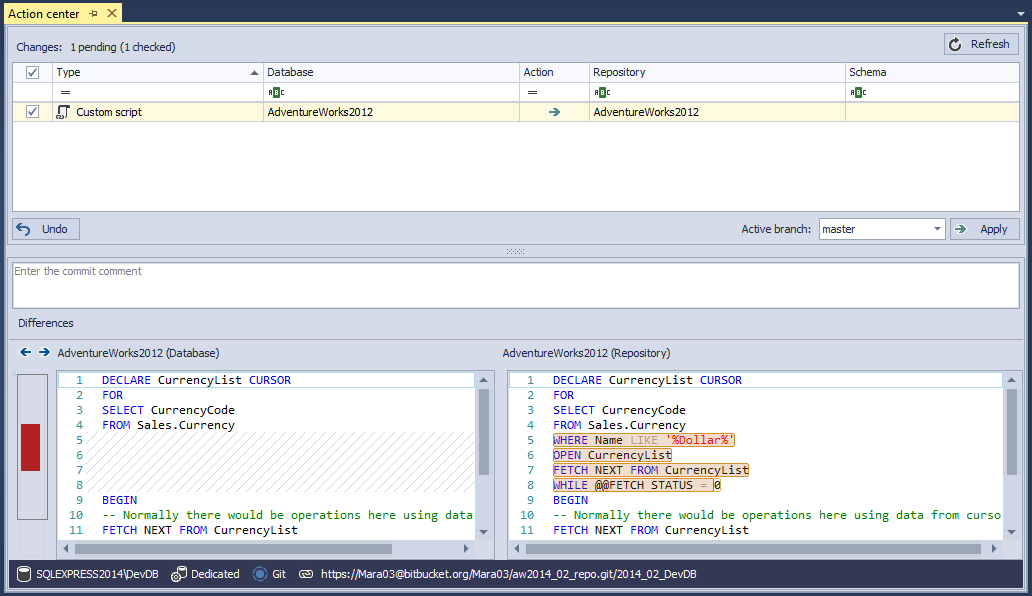Click the Undo button
The width and height of the screenshot is (1032, 596).
[45, 229]
